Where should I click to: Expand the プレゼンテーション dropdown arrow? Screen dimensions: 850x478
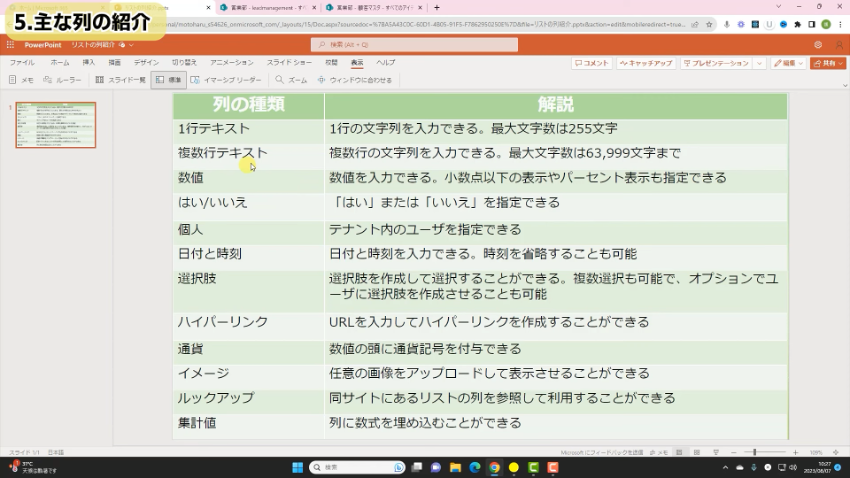[758, 63]
